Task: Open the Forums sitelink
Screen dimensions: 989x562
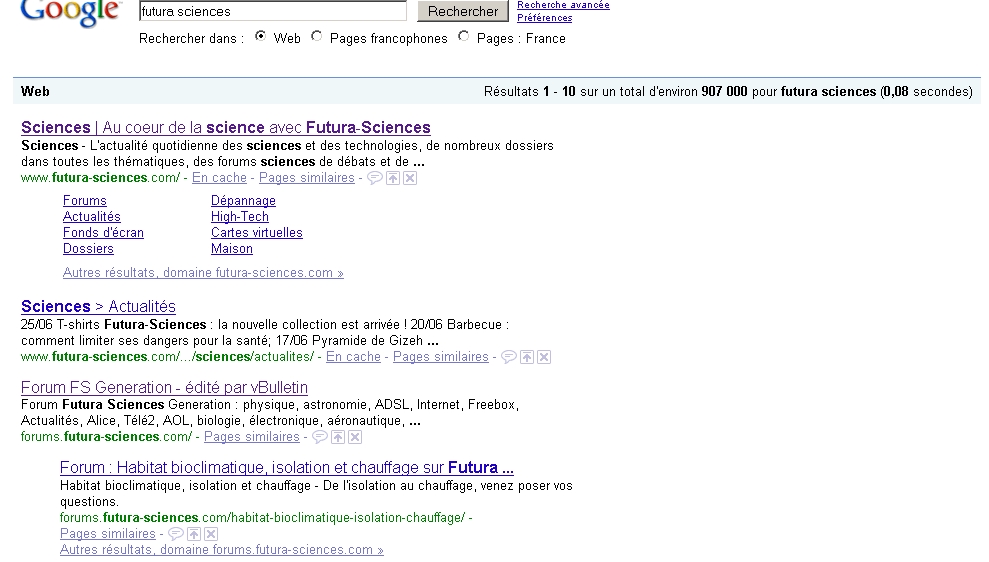Action: pyautogui.click(x=85, y=201)
